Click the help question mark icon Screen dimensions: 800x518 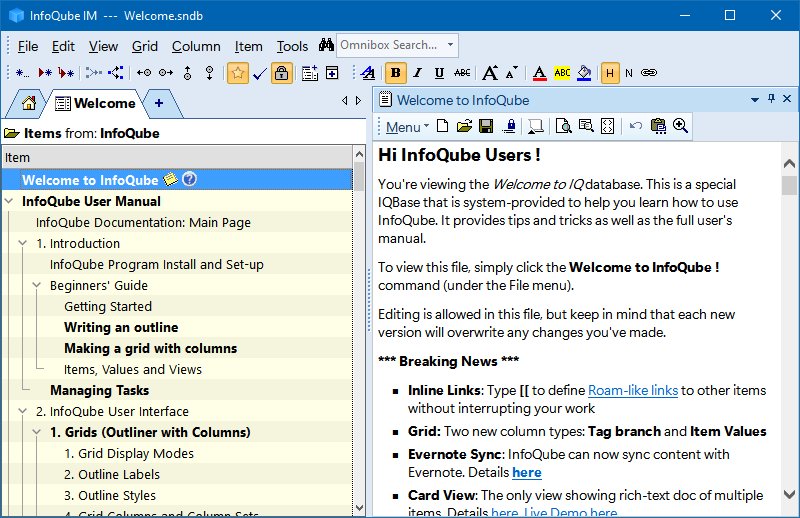(x=189, y=179)
